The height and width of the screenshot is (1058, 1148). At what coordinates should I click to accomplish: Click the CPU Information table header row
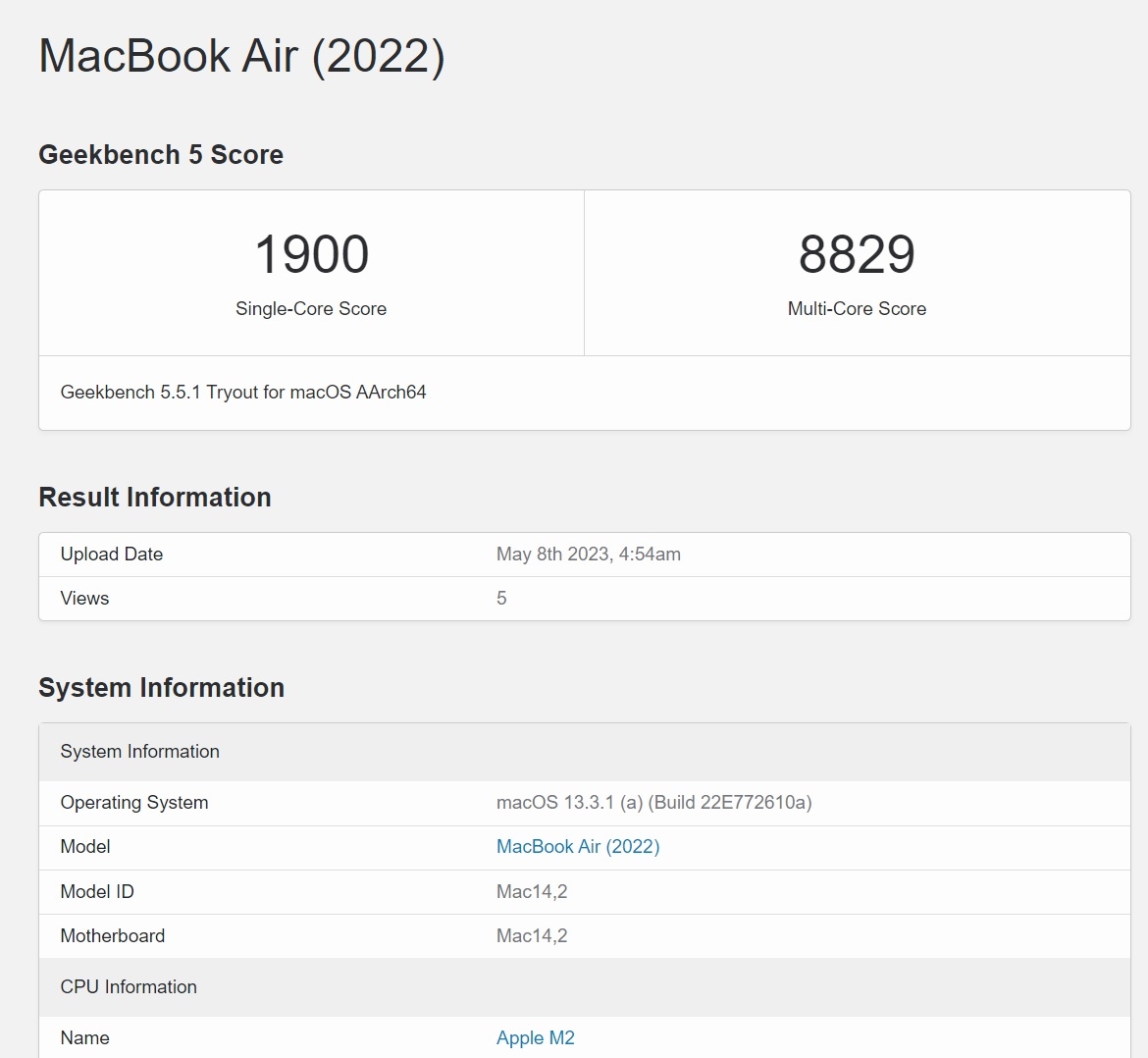(x=584, y=987)
